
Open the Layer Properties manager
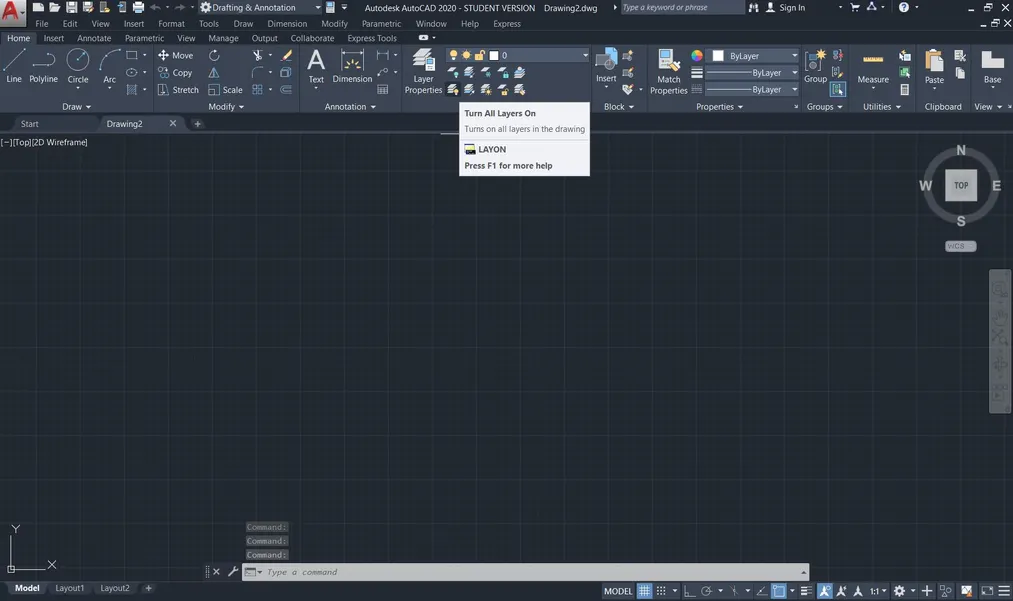422,68
